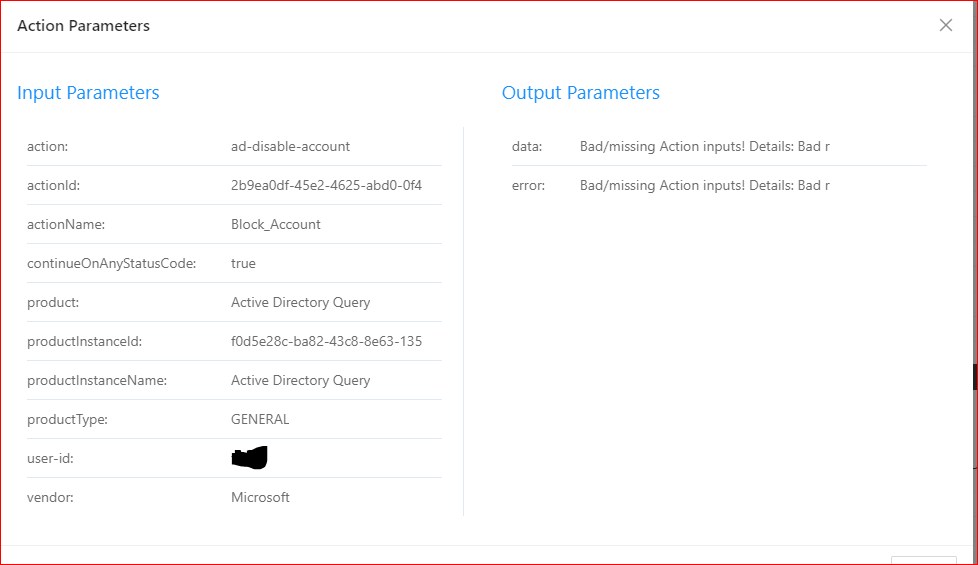Click the redacted user-id value
The image size is (978, 565).
[249, 458]
